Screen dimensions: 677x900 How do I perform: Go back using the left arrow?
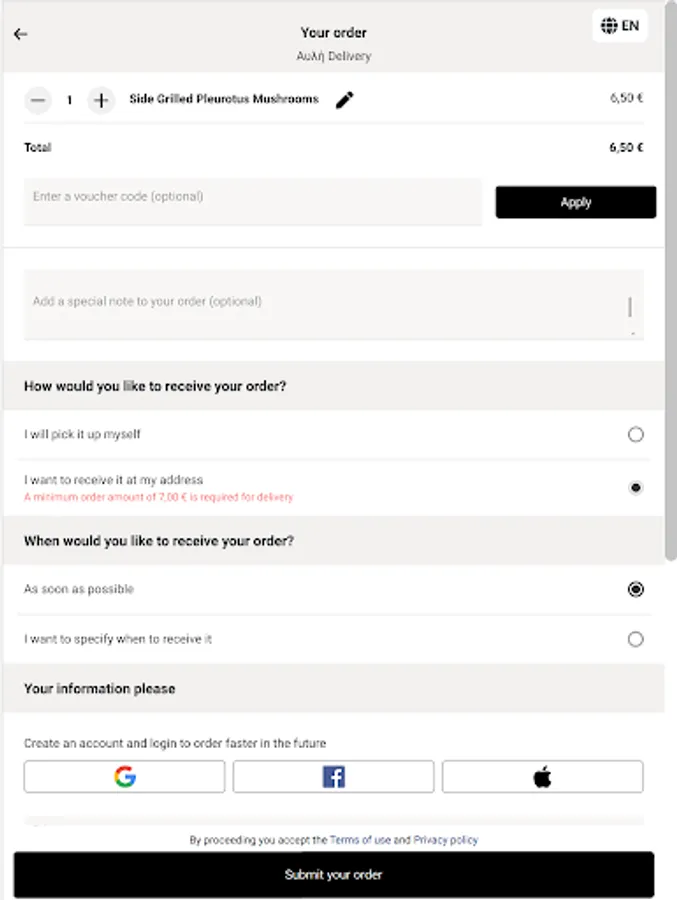coord(20,34)
